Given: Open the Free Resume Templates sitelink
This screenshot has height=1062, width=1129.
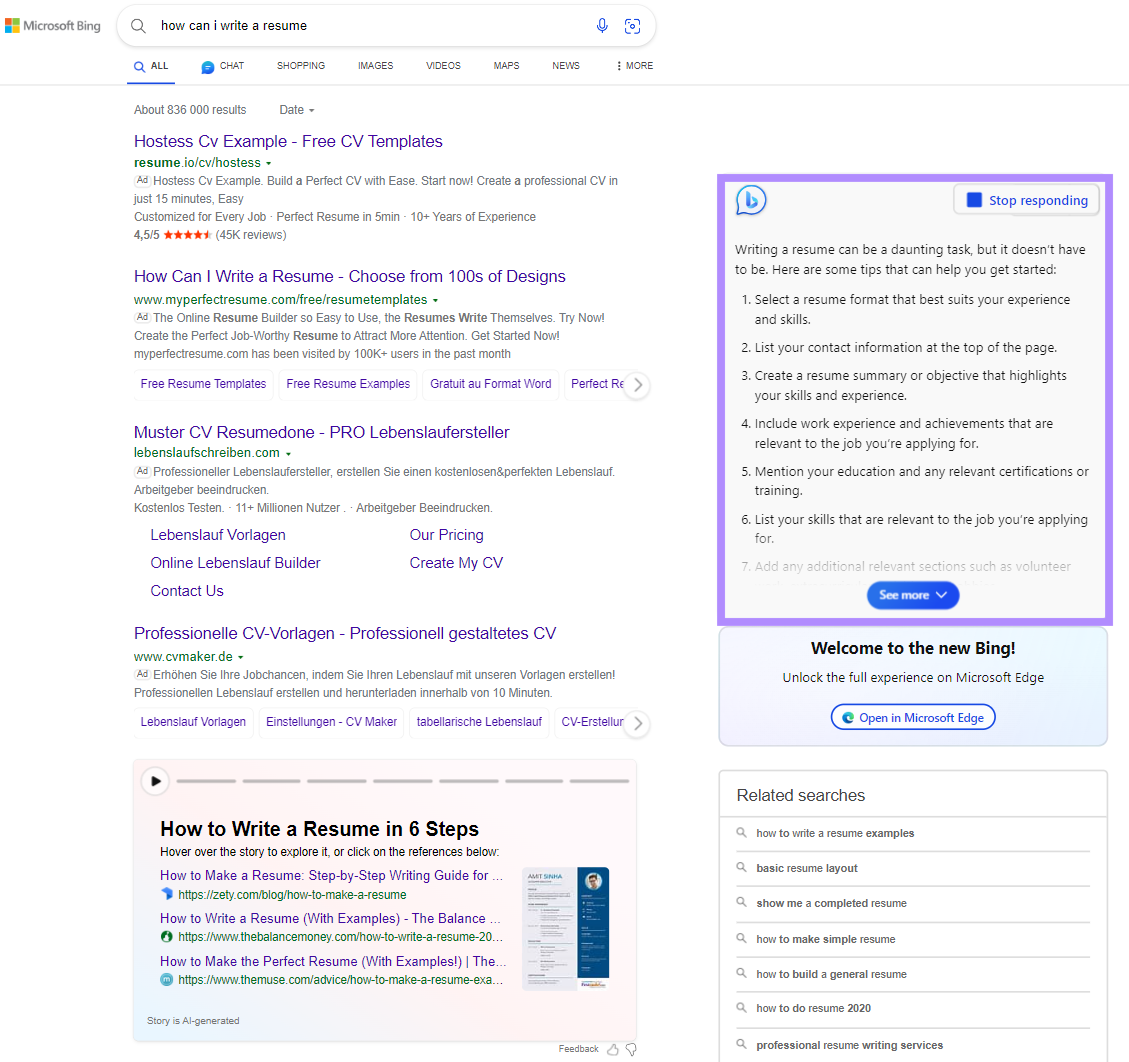Looking at the screenshot, I should click(x=203, y=385).
